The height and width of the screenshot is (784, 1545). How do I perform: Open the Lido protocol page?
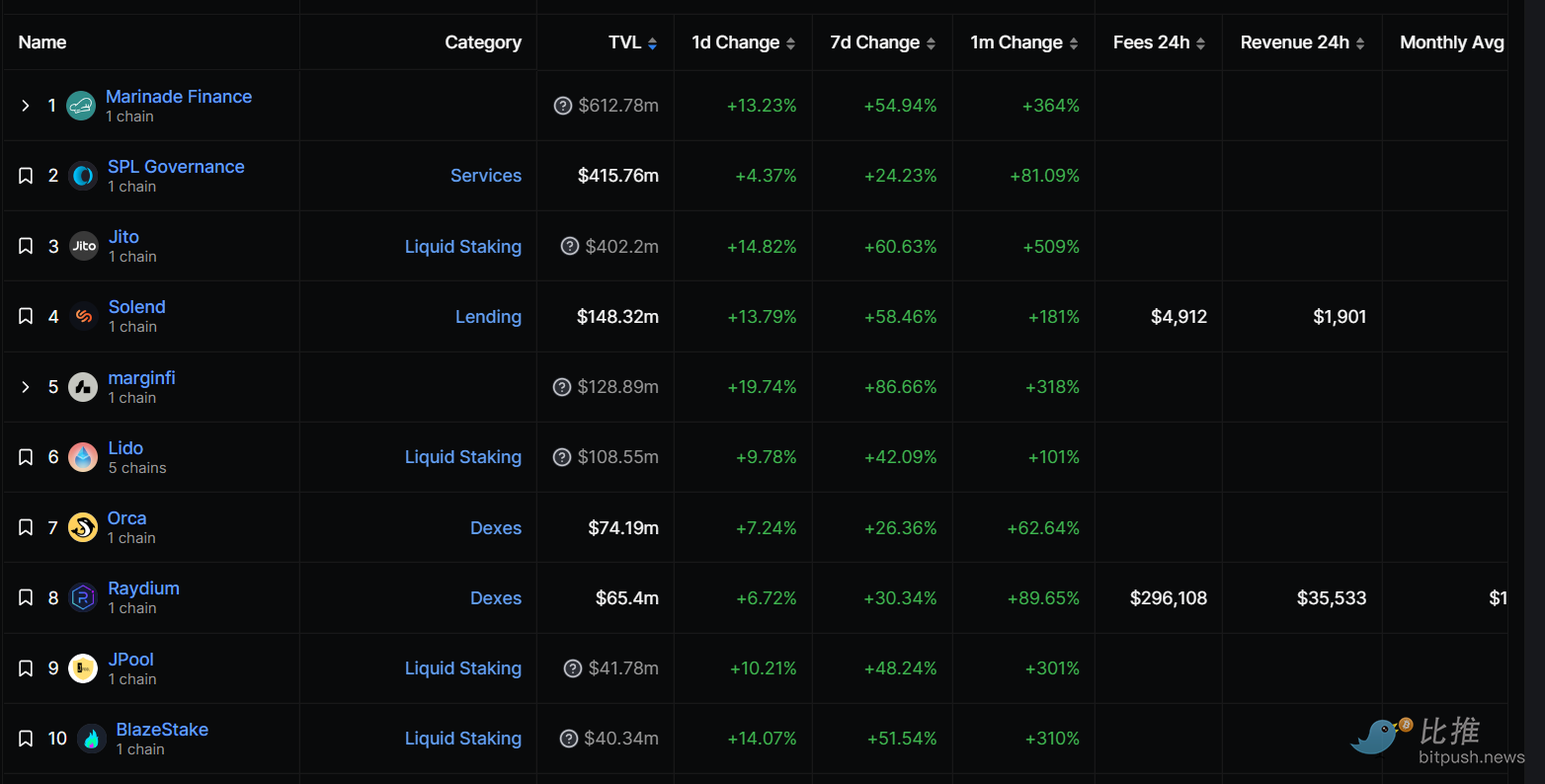pos(125,448)
